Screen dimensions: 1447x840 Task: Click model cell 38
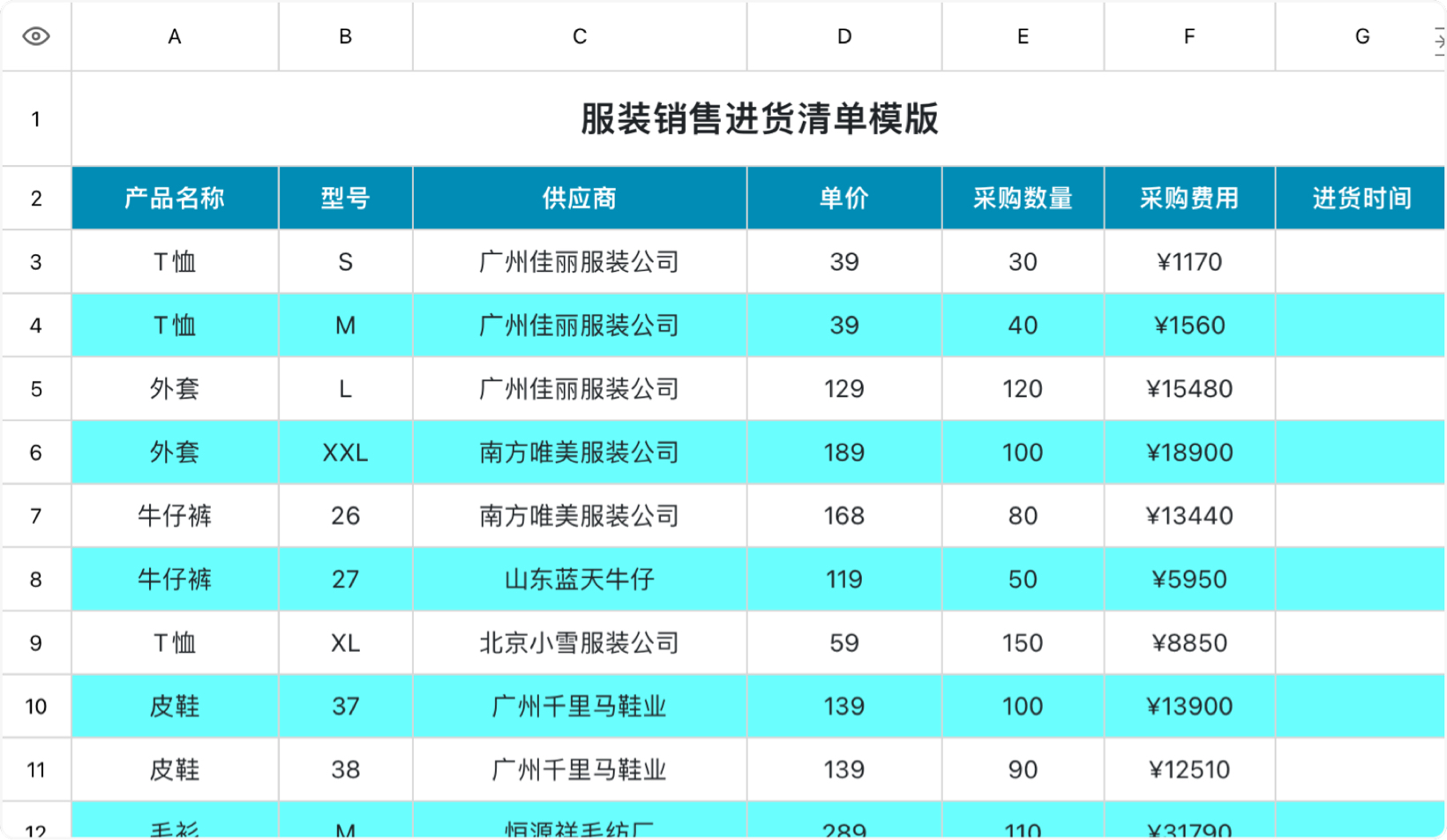click(x=346, y=770)
